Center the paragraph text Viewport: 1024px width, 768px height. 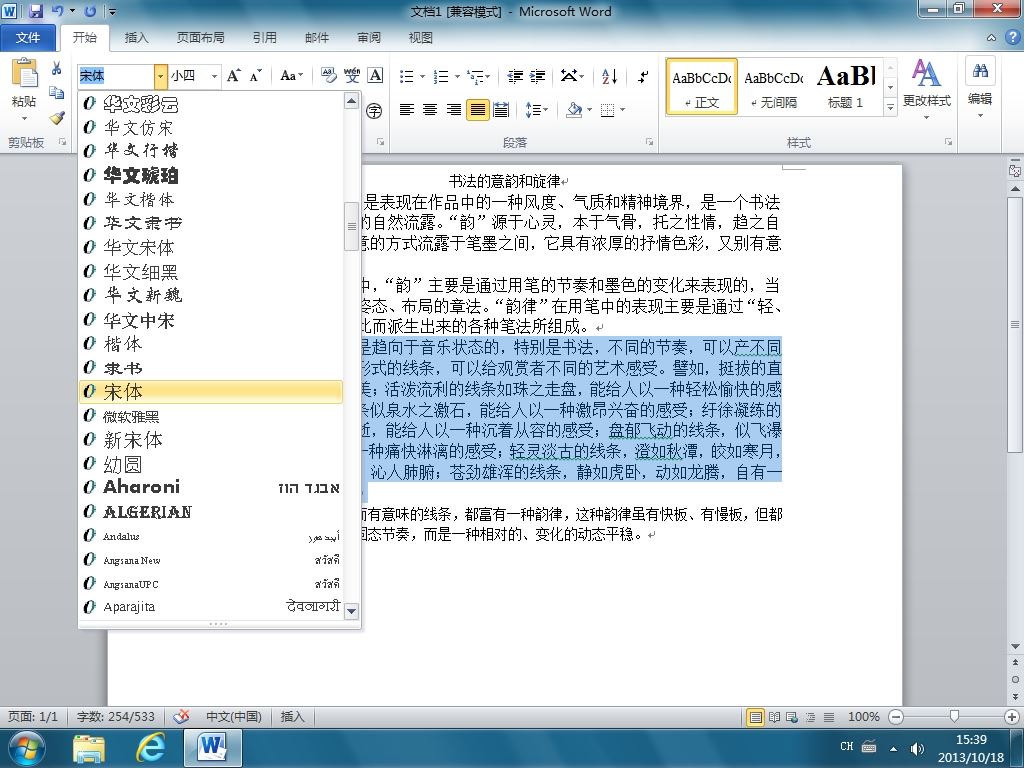point(430,110)
